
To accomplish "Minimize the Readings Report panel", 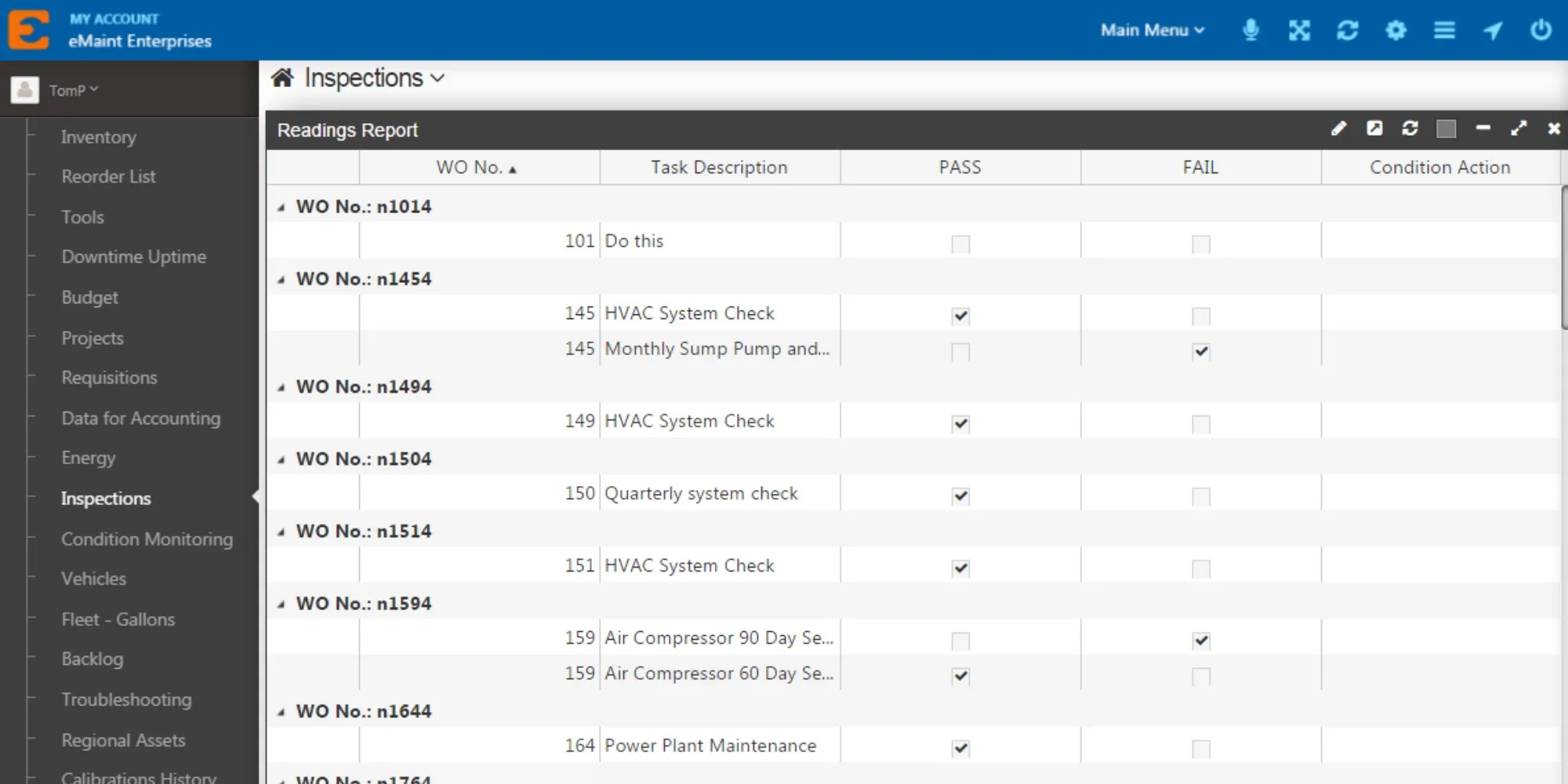I will pos(1483,128).
